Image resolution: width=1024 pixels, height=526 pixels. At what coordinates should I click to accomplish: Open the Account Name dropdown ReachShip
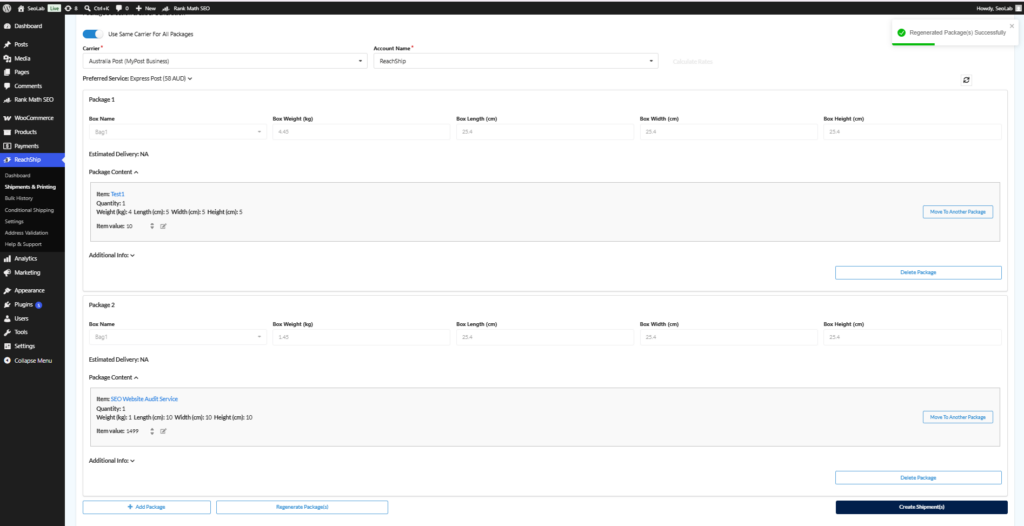[x=515, y=61]
